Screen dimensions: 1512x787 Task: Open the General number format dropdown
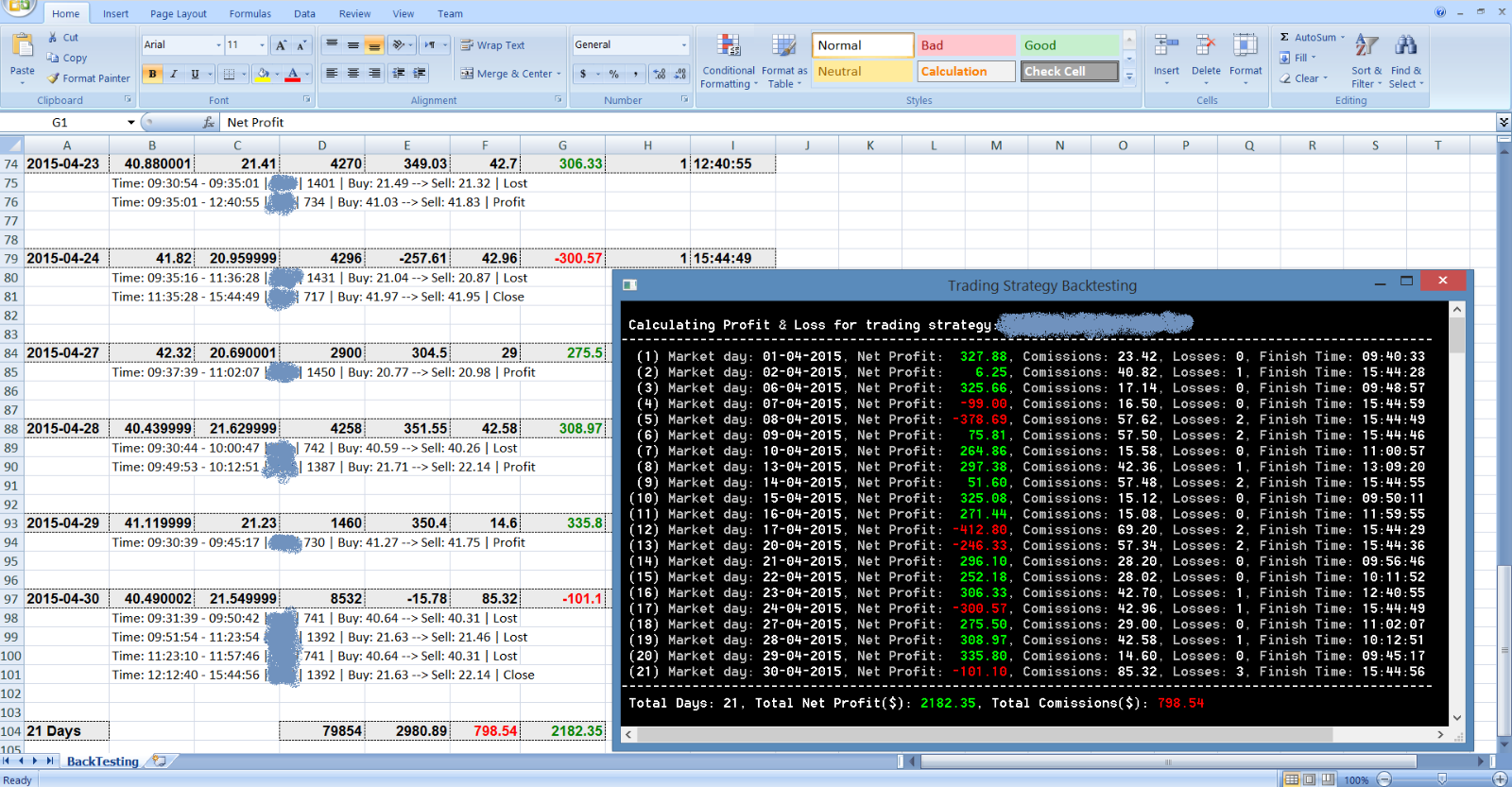[x=684, y=45]
